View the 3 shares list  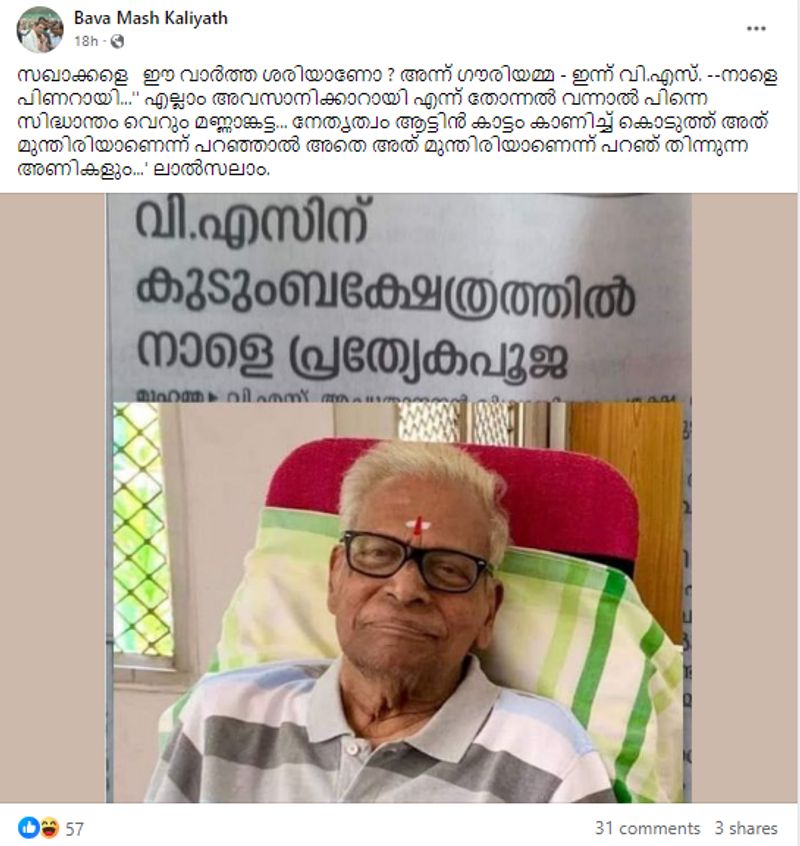pyautogui.click(x=746, y=828)
